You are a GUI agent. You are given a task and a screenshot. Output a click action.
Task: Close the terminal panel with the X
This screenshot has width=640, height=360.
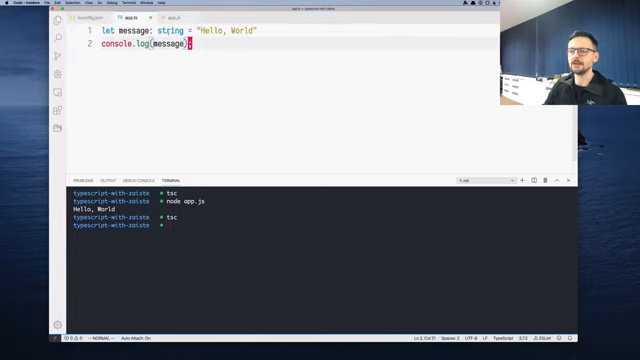click(x=568, y=180)
